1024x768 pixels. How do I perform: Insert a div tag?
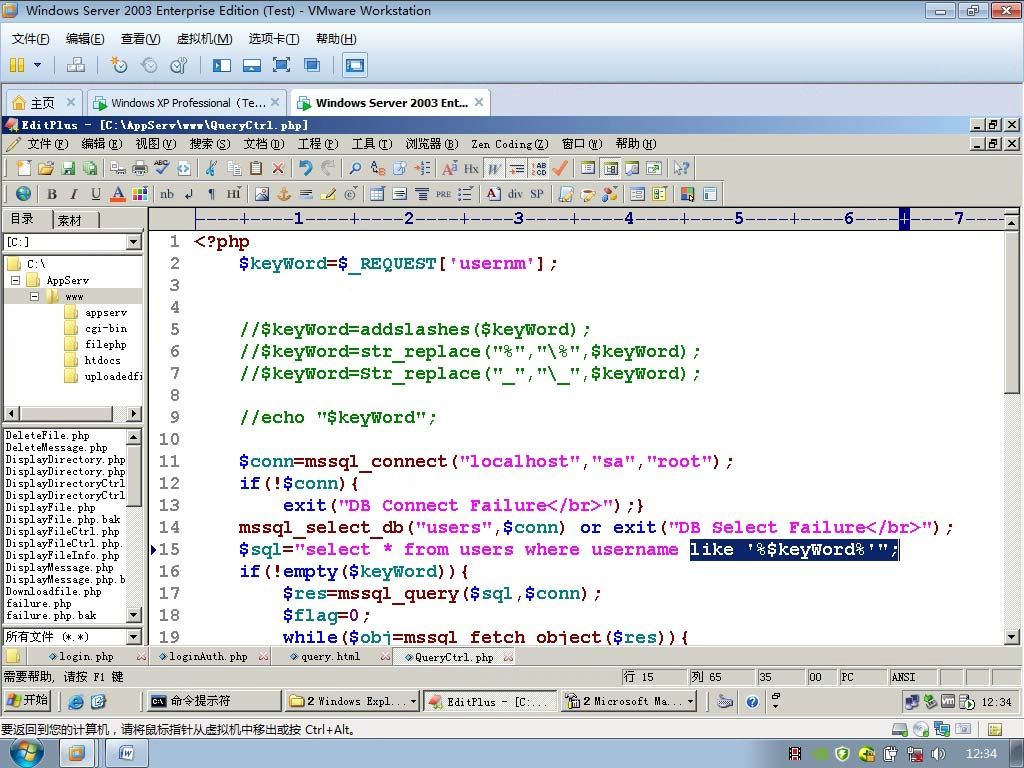coord(515,194)
